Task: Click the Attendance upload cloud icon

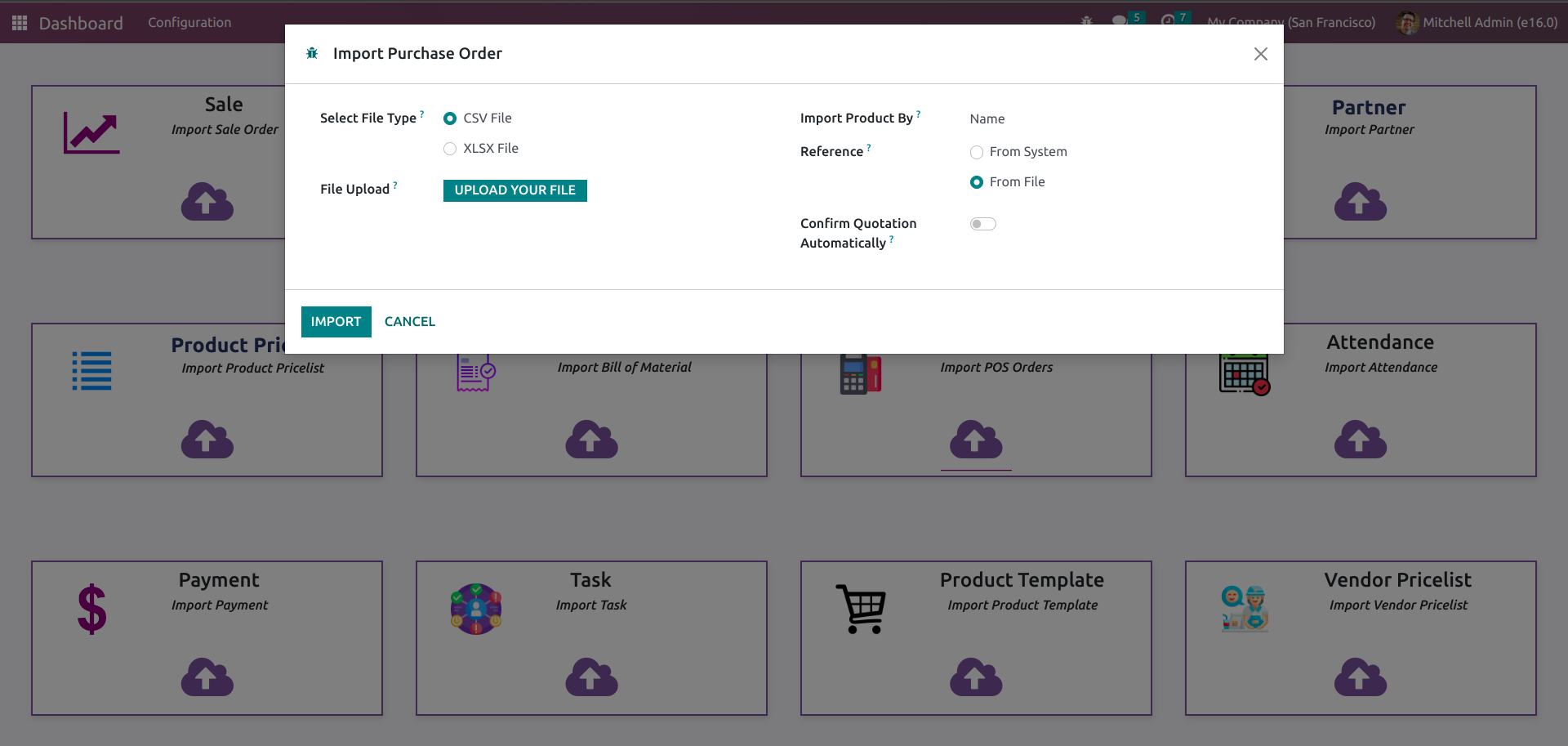Action: (x=1360, y=440)
